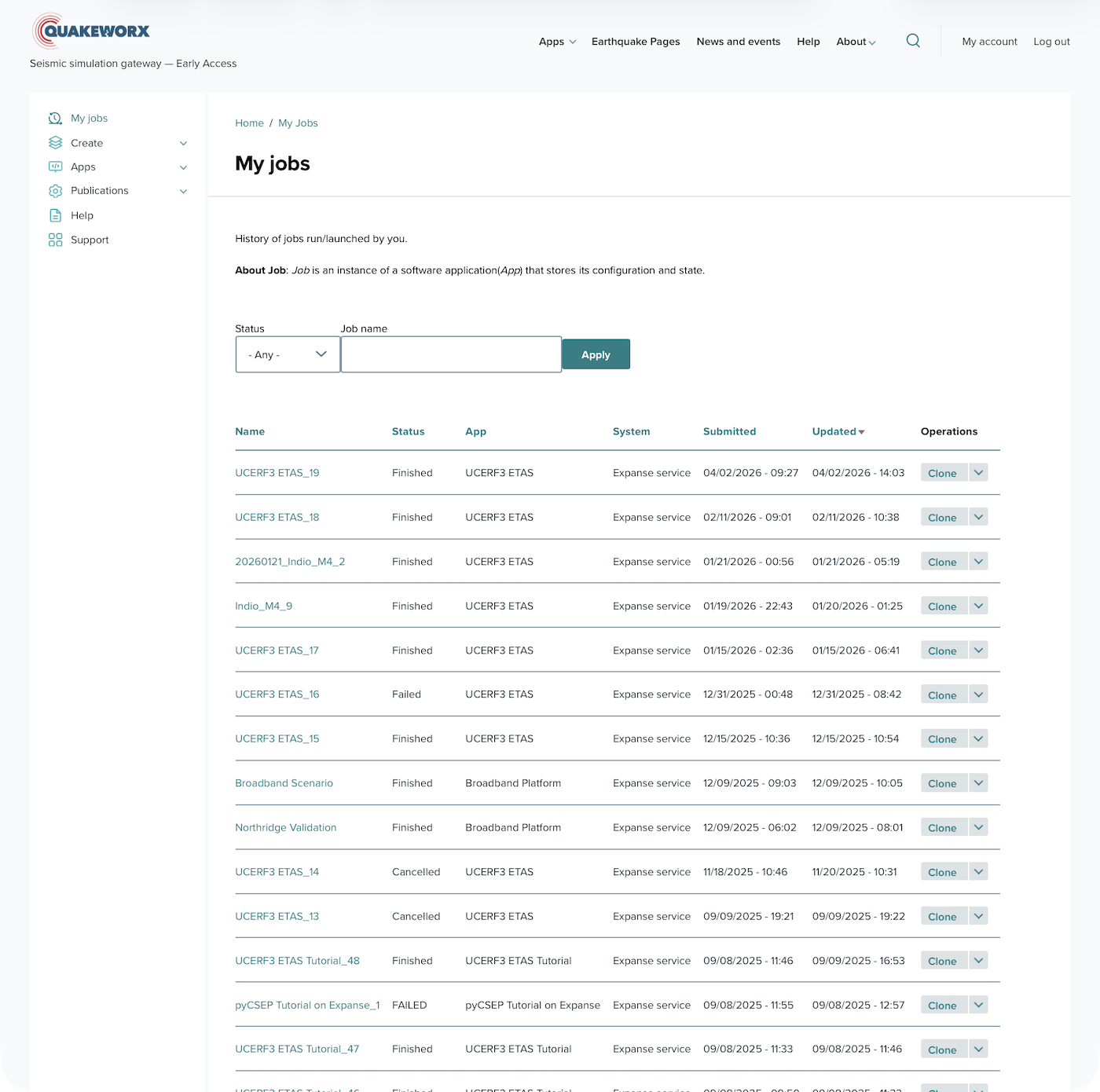Expand the Create section in the sidebar

183,143
